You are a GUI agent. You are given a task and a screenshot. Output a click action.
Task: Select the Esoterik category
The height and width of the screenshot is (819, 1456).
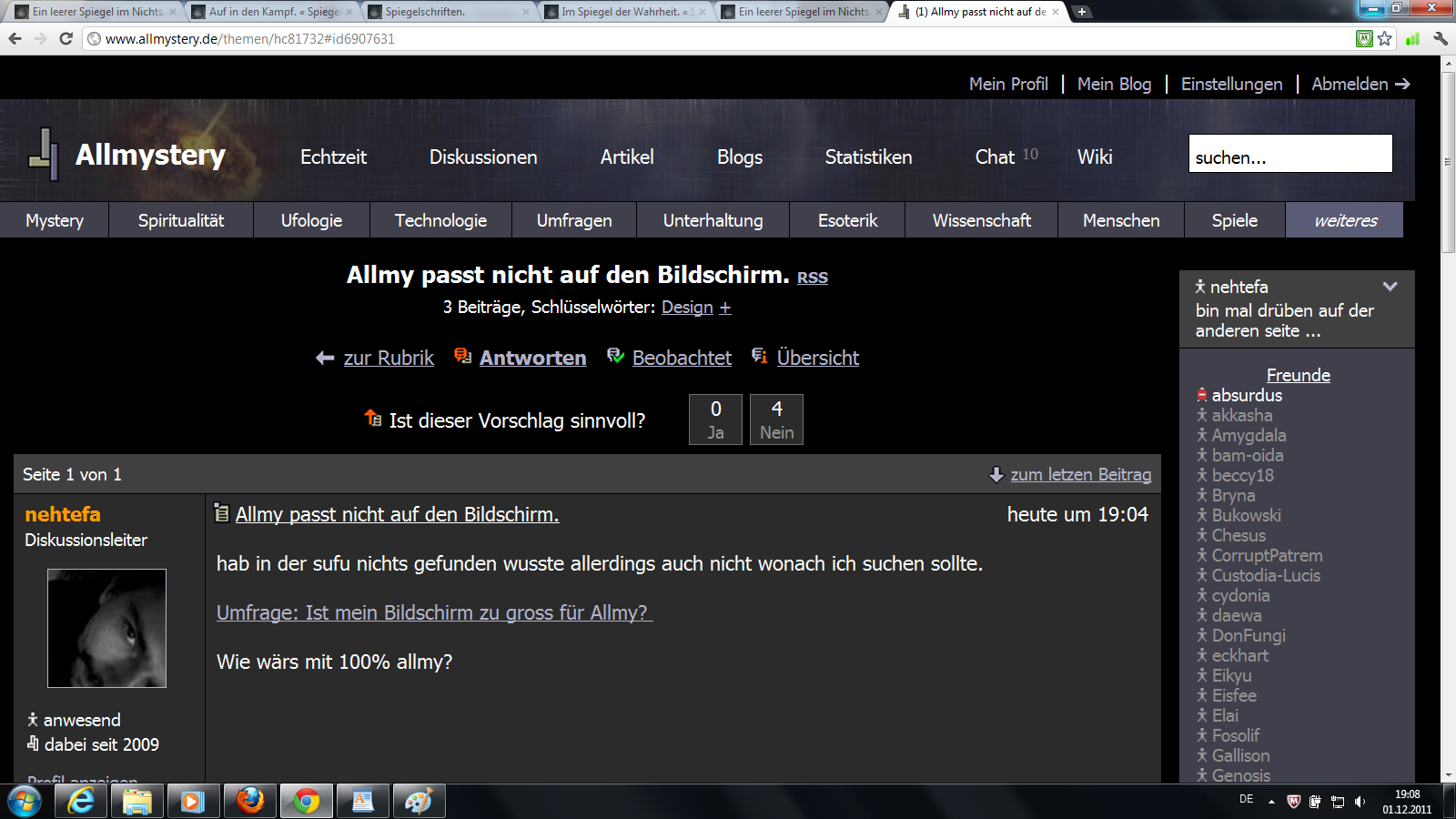(x=847, y=220)
